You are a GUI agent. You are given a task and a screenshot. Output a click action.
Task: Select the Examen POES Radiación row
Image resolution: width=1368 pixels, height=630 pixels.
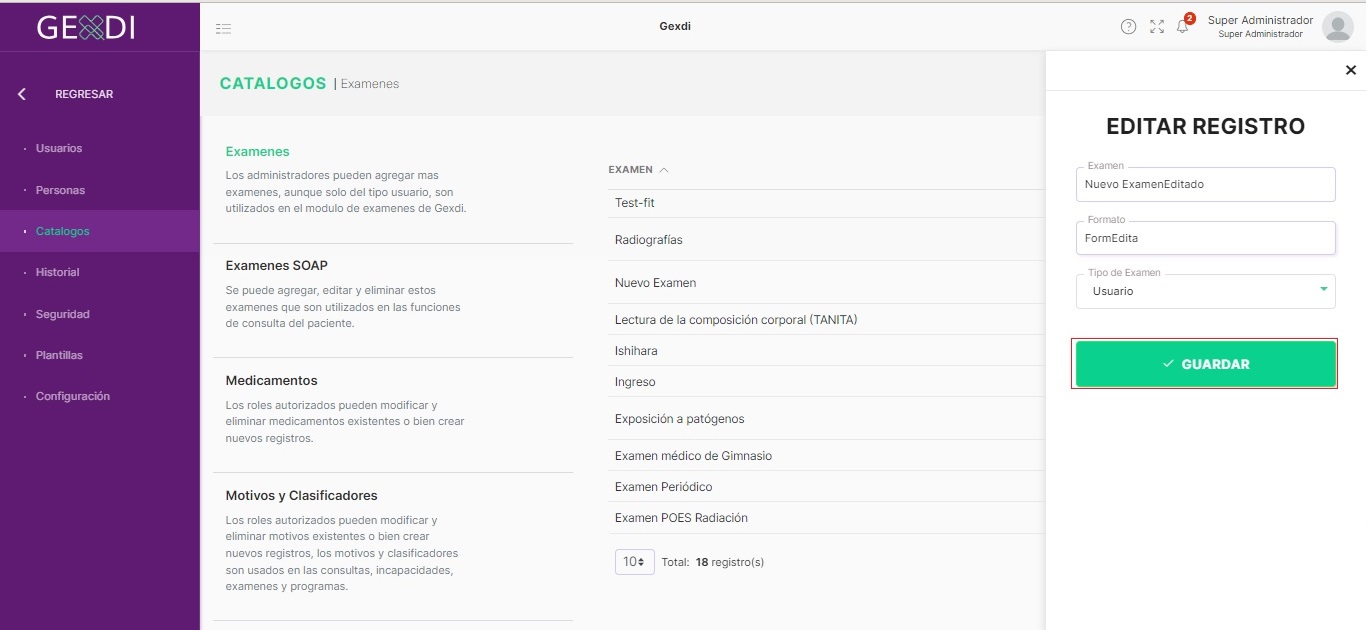(x=827, y=518)
